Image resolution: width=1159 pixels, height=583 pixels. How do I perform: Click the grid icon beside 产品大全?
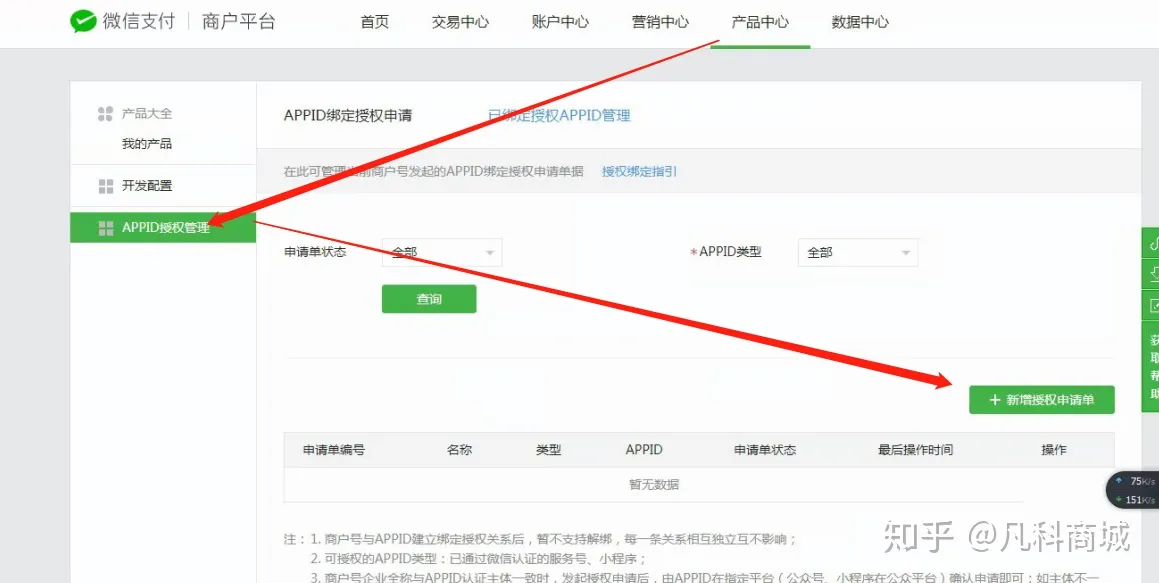click(105, 114)
